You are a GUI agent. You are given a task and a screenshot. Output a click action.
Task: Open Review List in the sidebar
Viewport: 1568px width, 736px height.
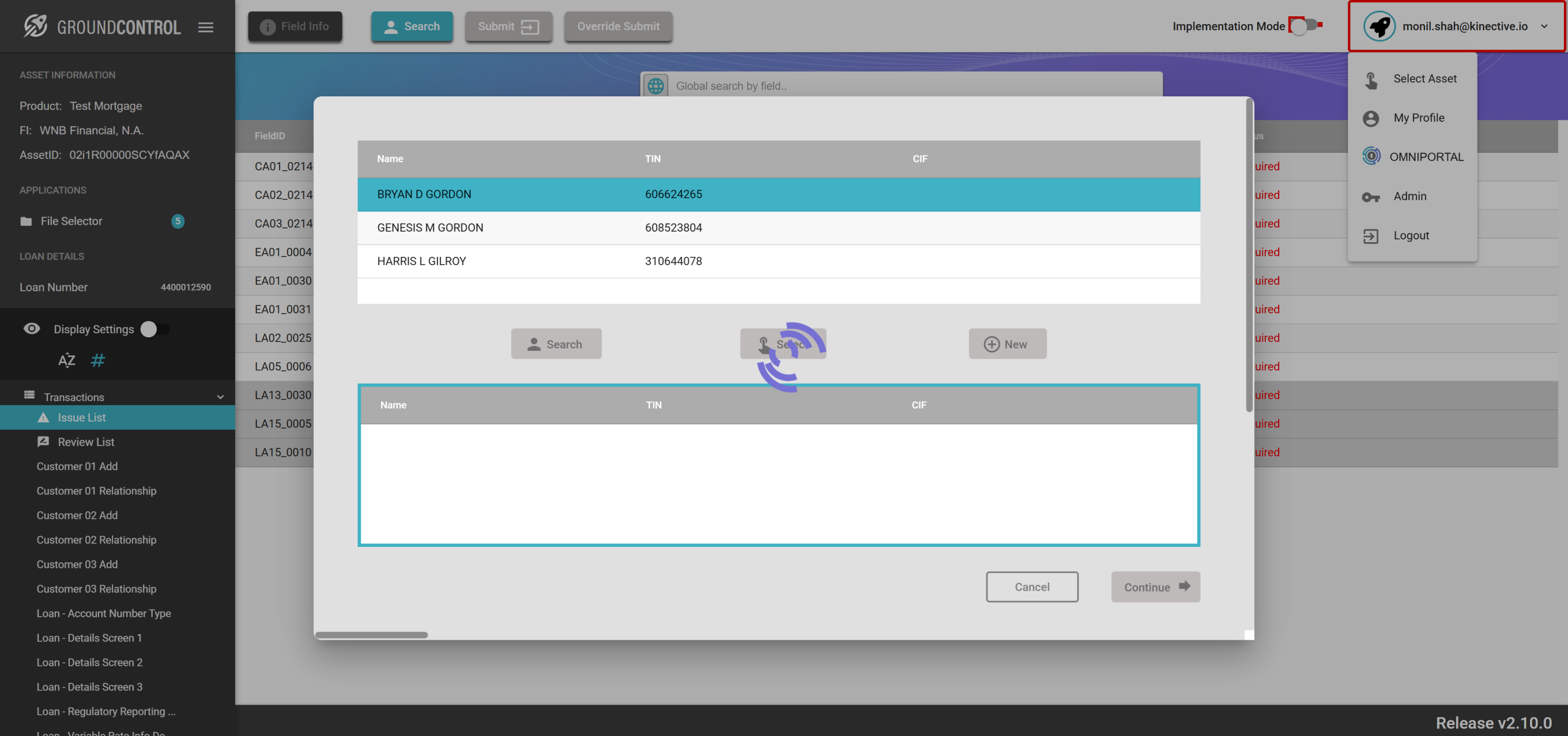[x=86, y=442]
